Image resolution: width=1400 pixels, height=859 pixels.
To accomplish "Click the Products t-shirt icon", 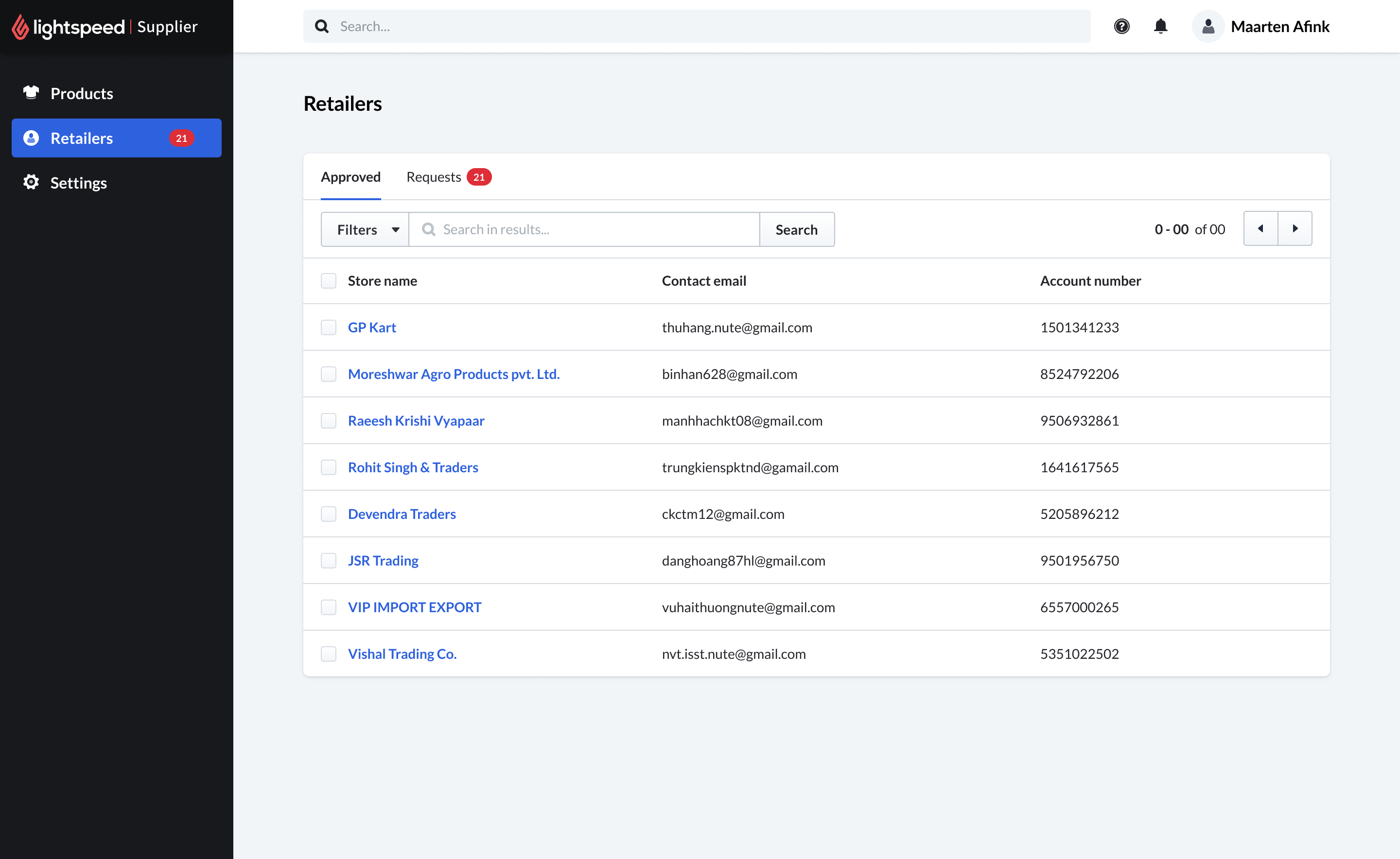I will coord(31,92).
